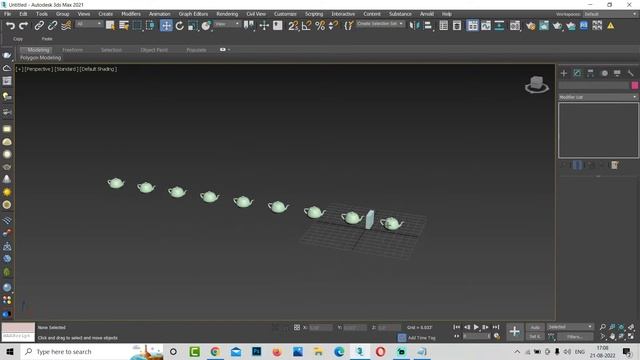The height and width of the screenshot is (360, 640).
Task: Click Render Production teapot icon
Action: (x=558, y=26)
